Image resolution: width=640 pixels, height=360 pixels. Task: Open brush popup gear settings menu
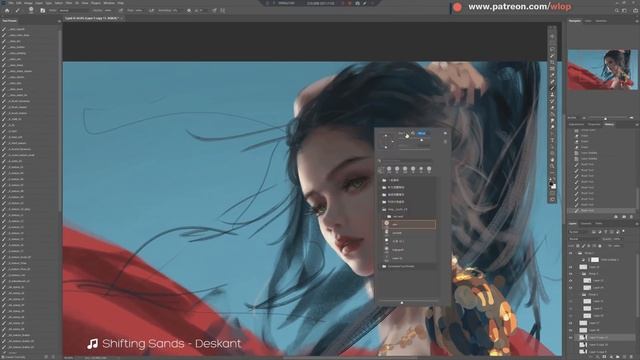pyautogui.click(x=445, y=133)
